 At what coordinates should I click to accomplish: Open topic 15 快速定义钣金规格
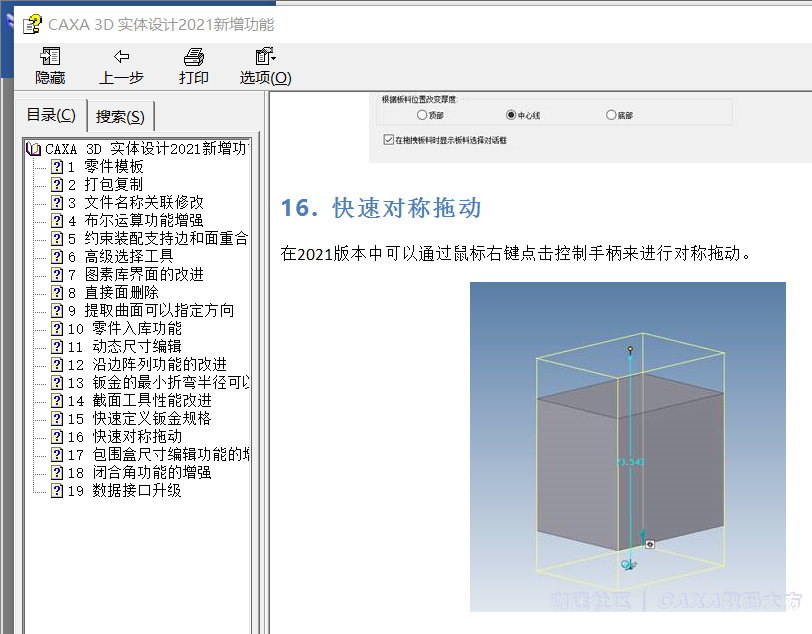pos(140,419)
